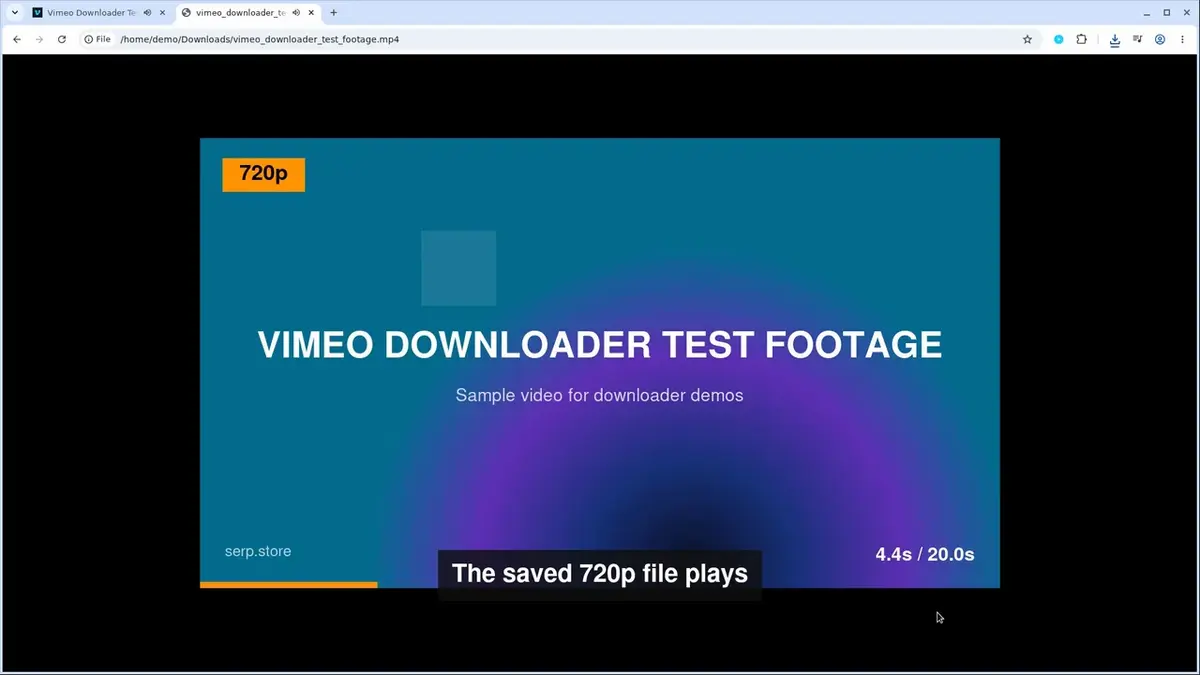Image resolution: width=1200 pixels, height=675 pixels.
Task: Open the profile avatar menu
Action: (1160, 39)
